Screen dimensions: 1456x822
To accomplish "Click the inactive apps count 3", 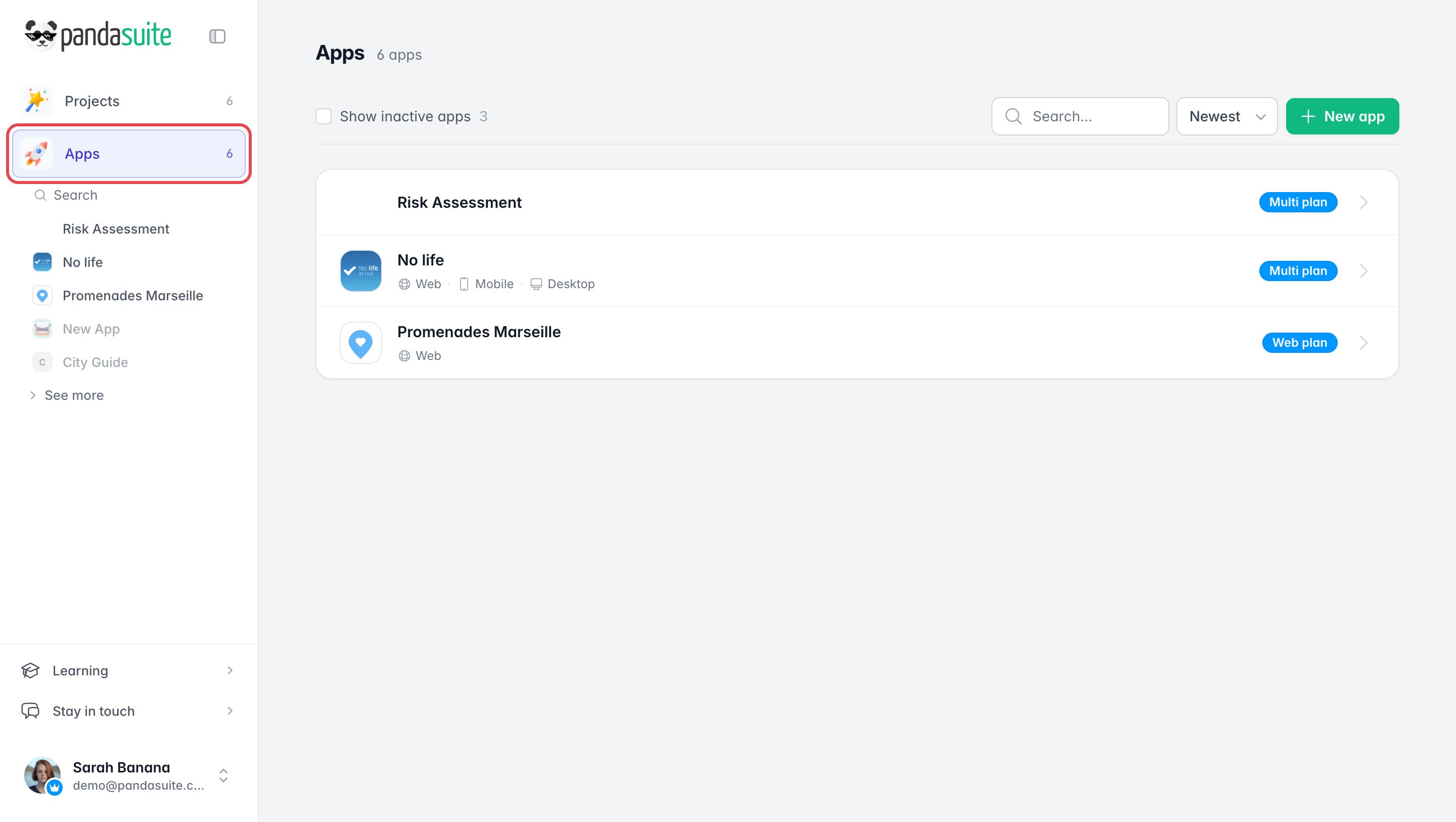I will pos(483,116).
